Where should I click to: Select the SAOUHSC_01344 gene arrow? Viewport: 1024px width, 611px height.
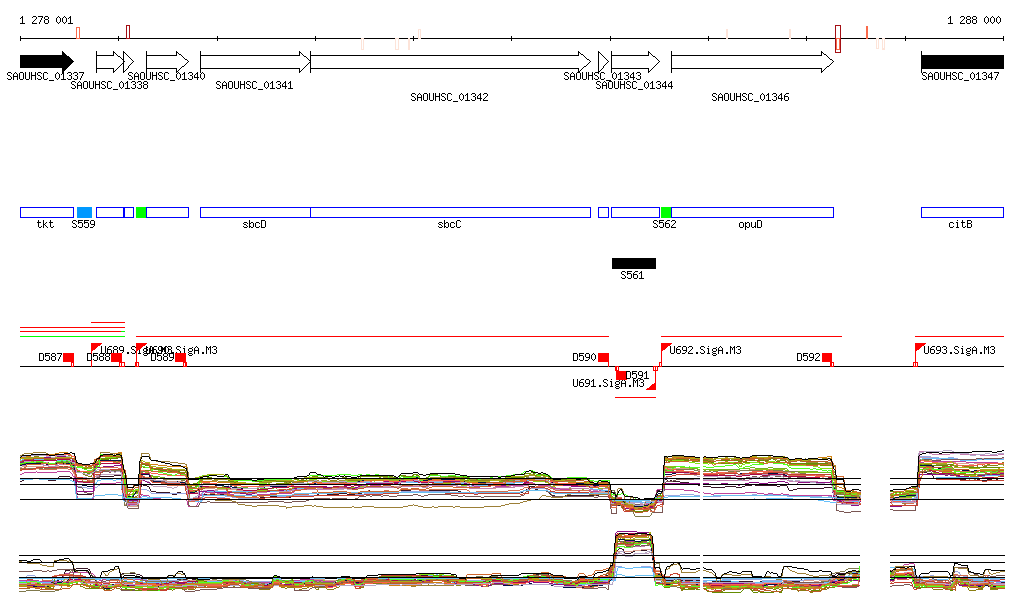coord(635,62)
